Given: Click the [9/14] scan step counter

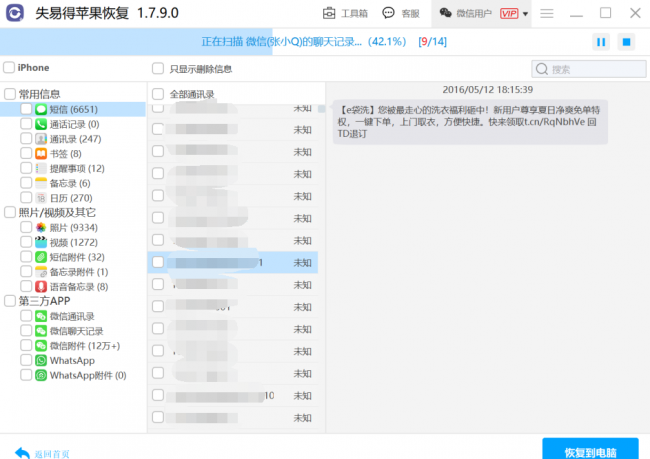Looking at the screenshot, I should pyautogui.click(x=432, y=42).
